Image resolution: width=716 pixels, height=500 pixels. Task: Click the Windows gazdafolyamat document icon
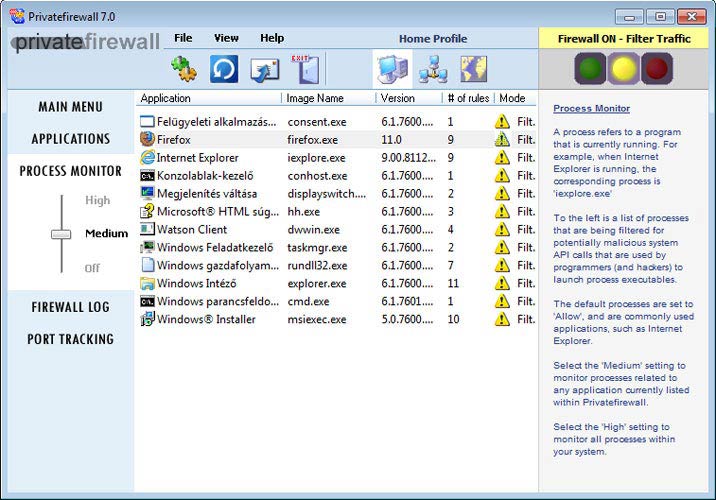pyautogui.click(x=147, y=265)
